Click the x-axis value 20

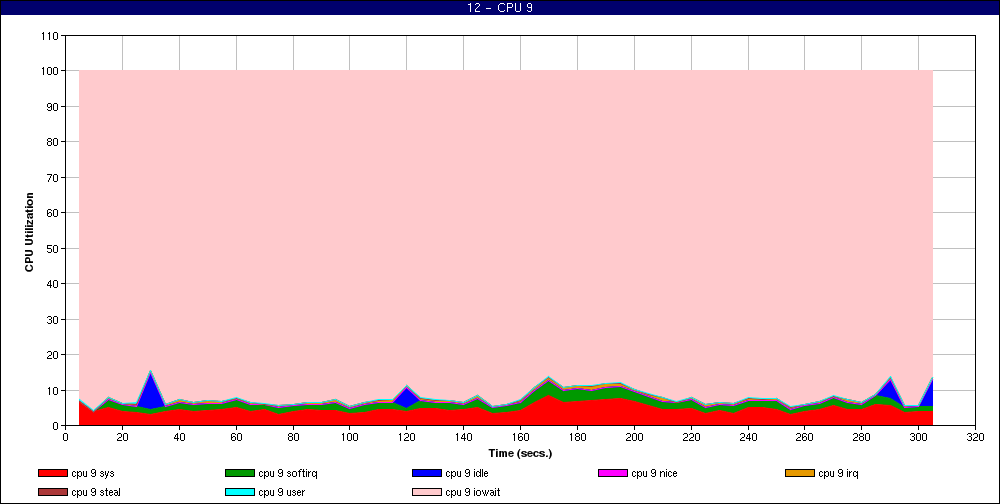122,438
